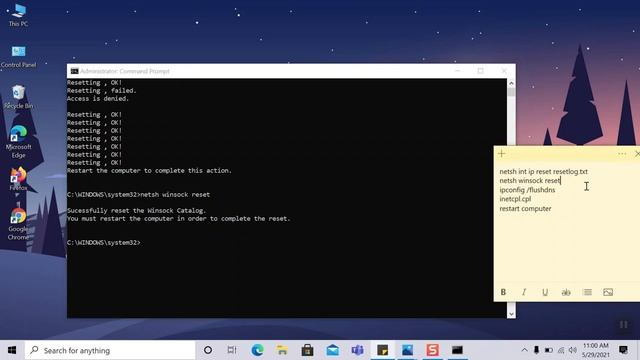The height and width of the screenshot is (360, 640).
Task: Select Microsoft Edge desktop shortcut
Action: tap(18, 141)
